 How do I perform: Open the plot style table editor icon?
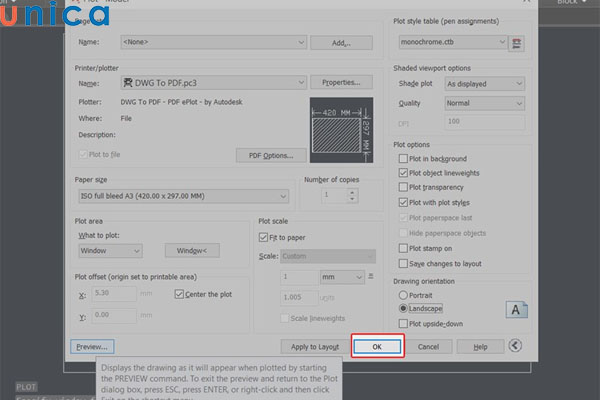(x=516, y=43)
